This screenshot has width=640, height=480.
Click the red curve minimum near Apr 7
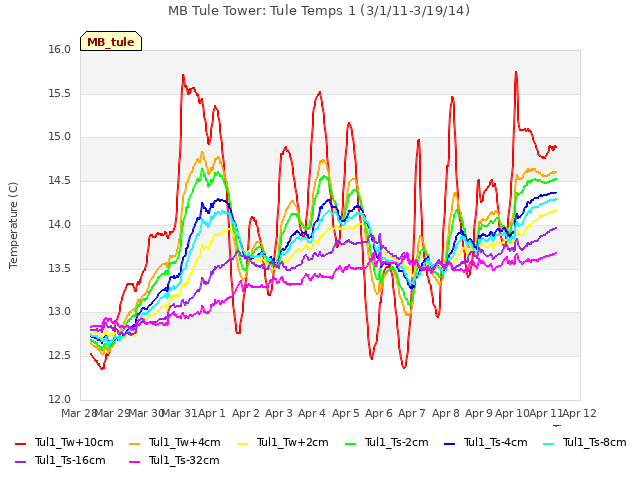point(404,368)
